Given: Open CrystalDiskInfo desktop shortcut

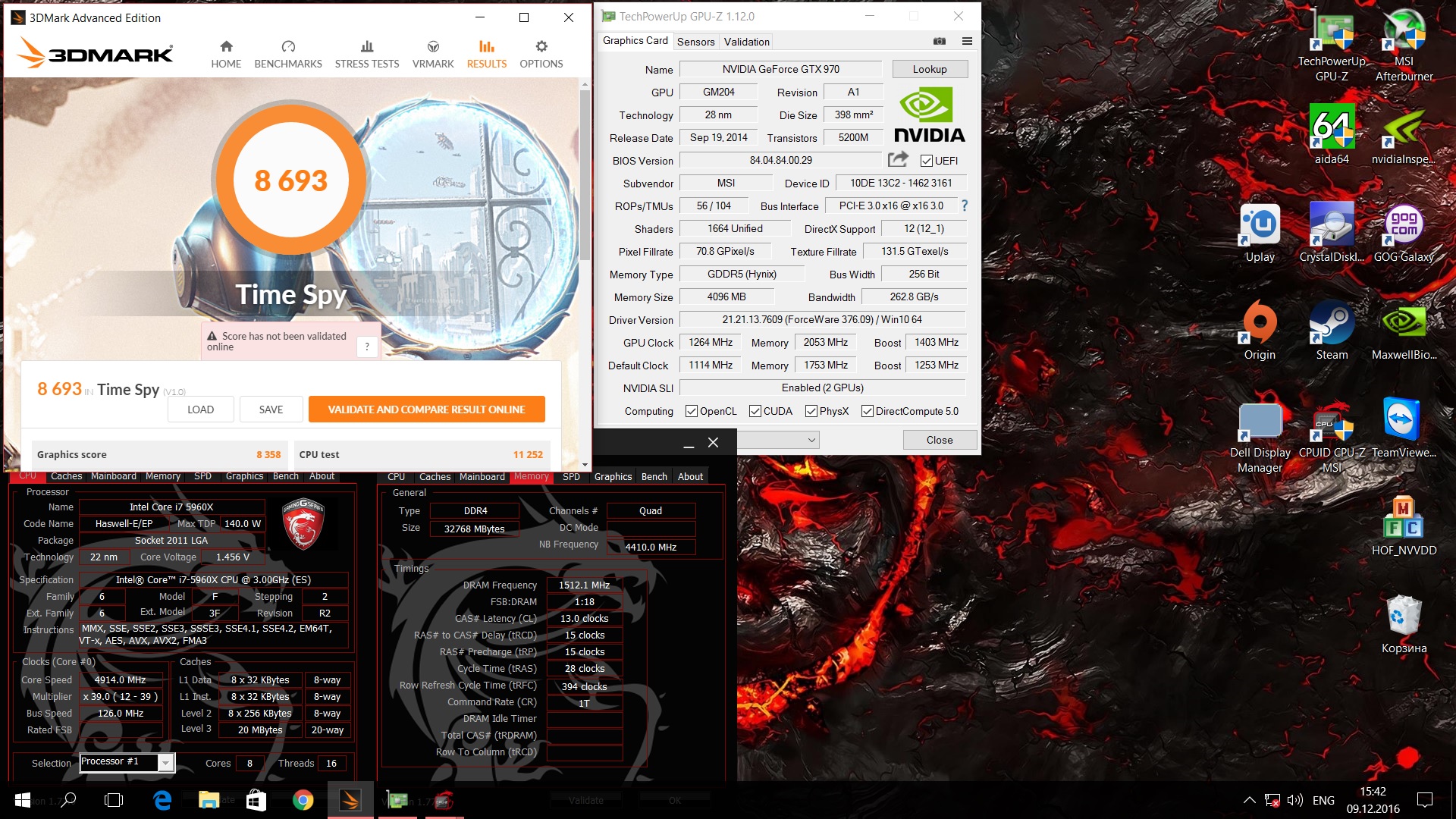Looking at the screenshot, I should pos(1332,233).
